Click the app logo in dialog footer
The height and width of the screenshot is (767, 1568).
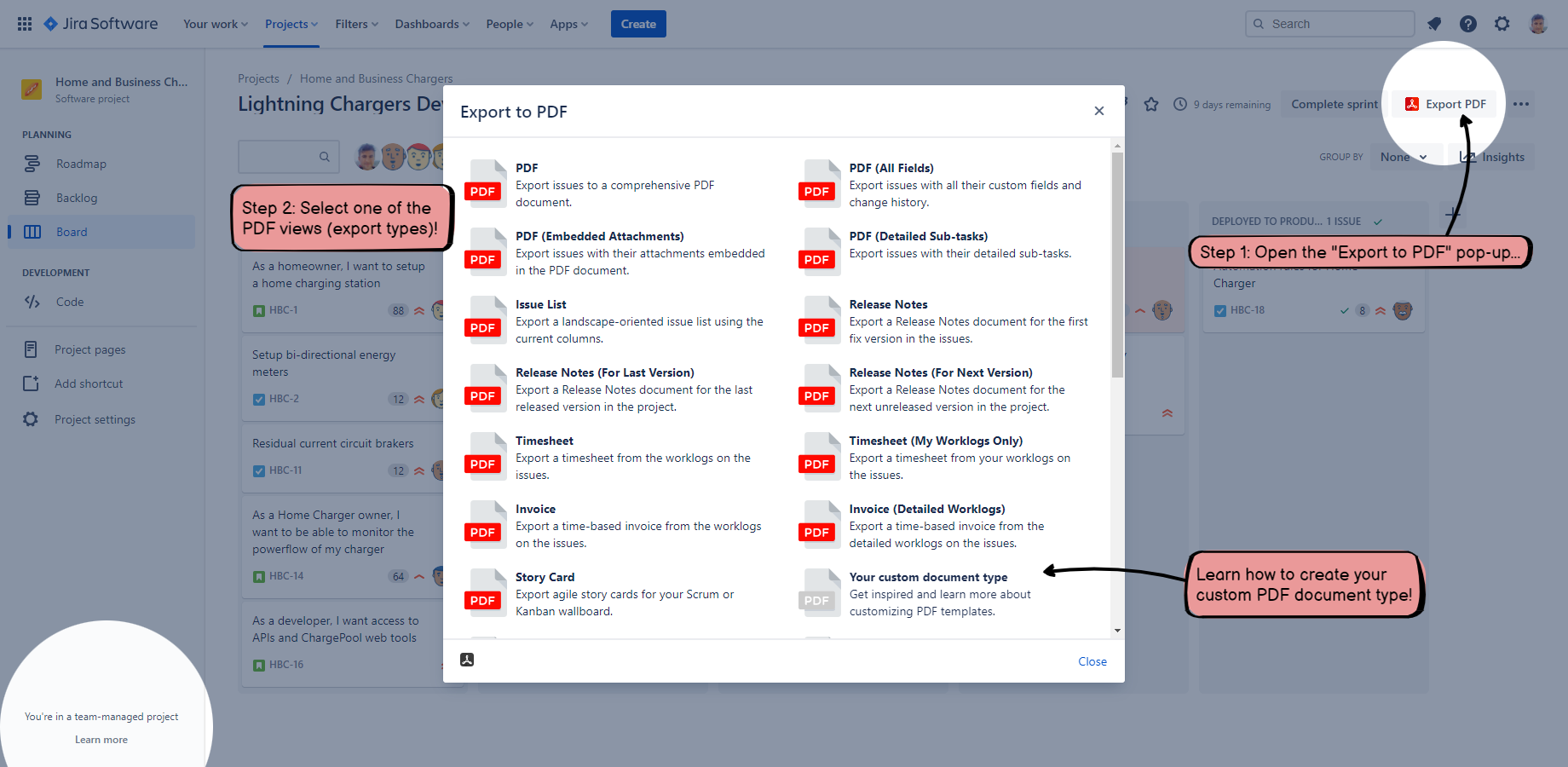pyautogui.click(x=467, y=660)
